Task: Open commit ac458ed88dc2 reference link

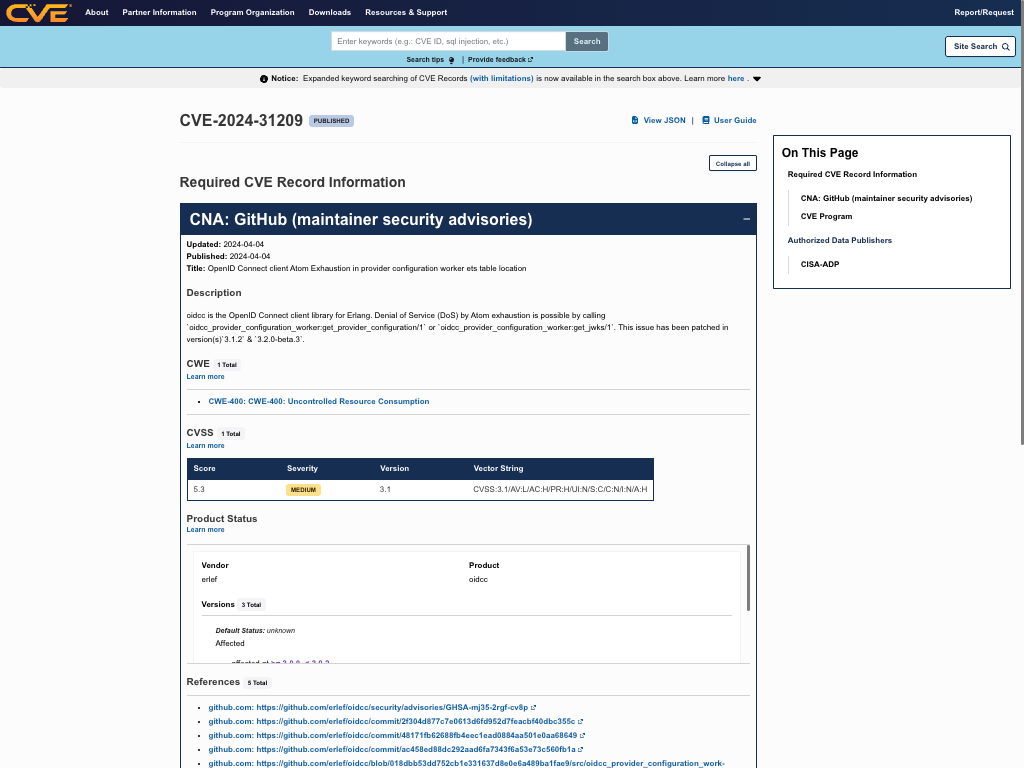Action: [x=392, y=750]
